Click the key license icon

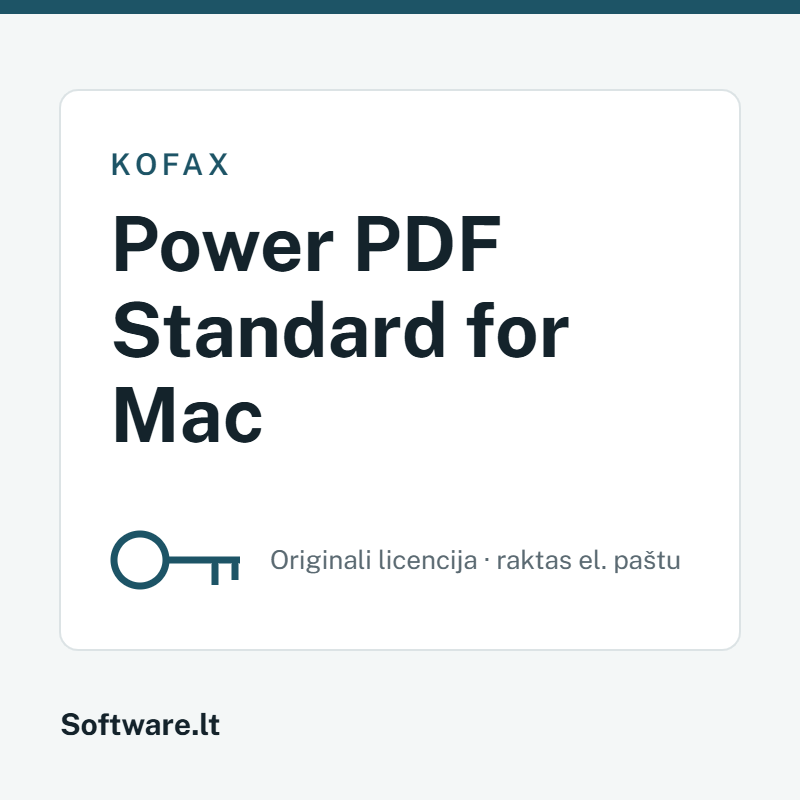click(175, 560)
